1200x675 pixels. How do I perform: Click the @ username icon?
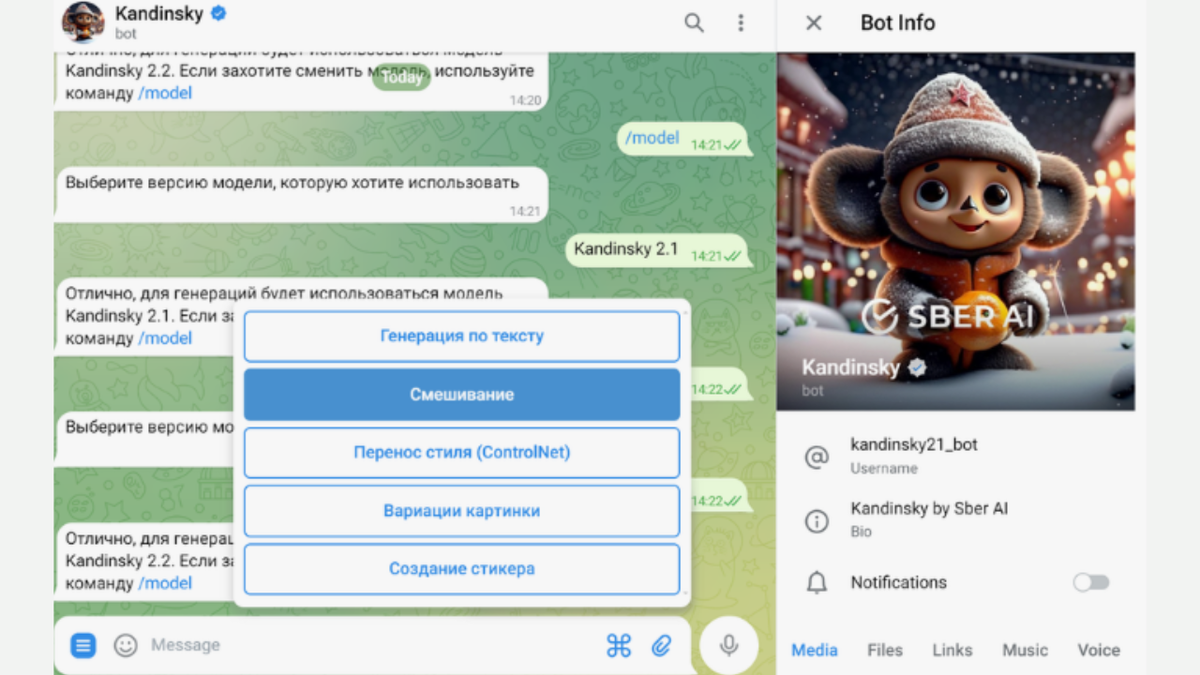pyautogui.click(x=817, y=457)
